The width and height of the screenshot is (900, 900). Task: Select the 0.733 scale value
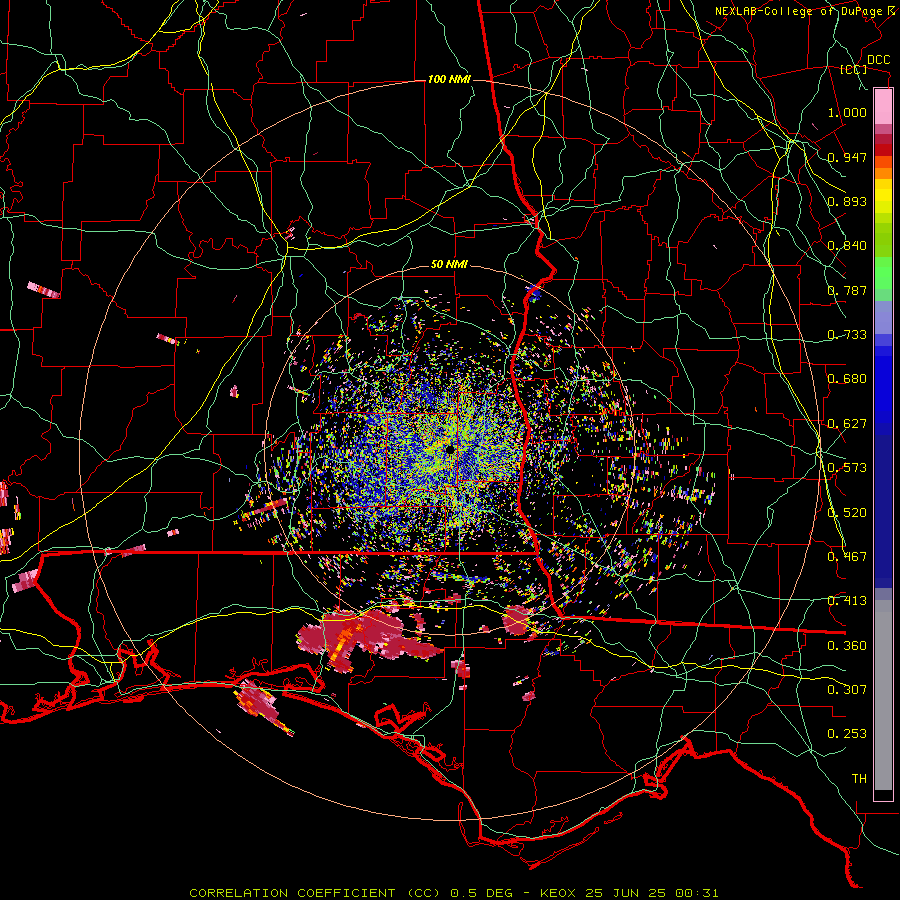click(x=847, y=335)
